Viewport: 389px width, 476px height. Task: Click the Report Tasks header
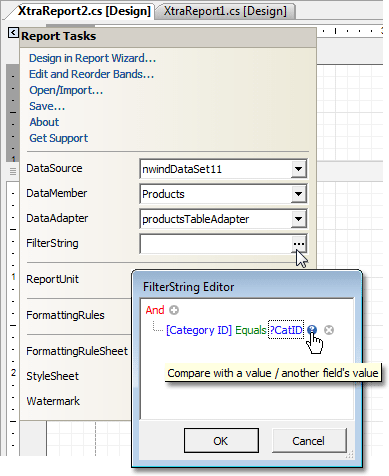point(168,36)
